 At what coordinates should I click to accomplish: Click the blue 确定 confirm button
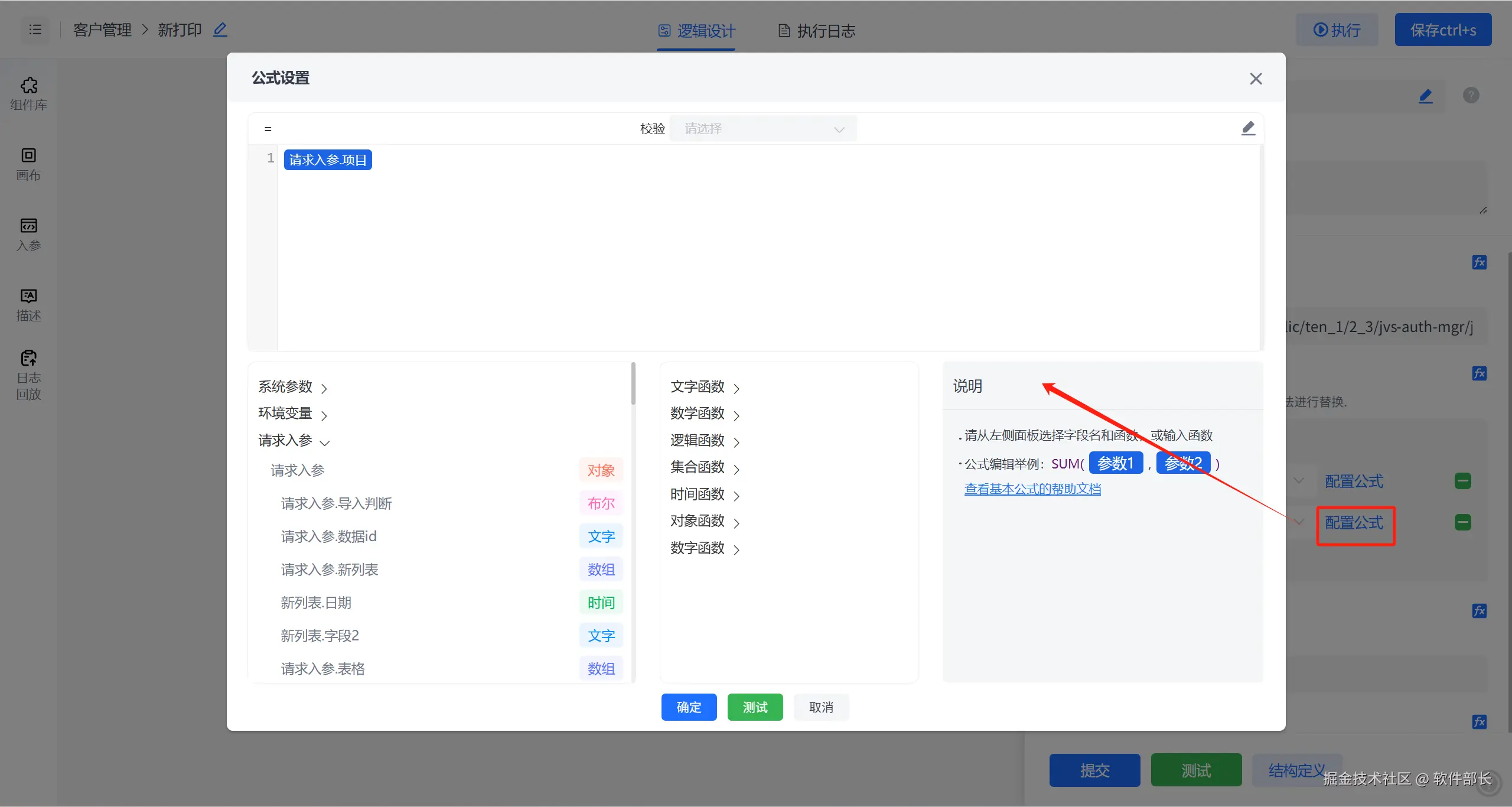(x=689, y=707)
